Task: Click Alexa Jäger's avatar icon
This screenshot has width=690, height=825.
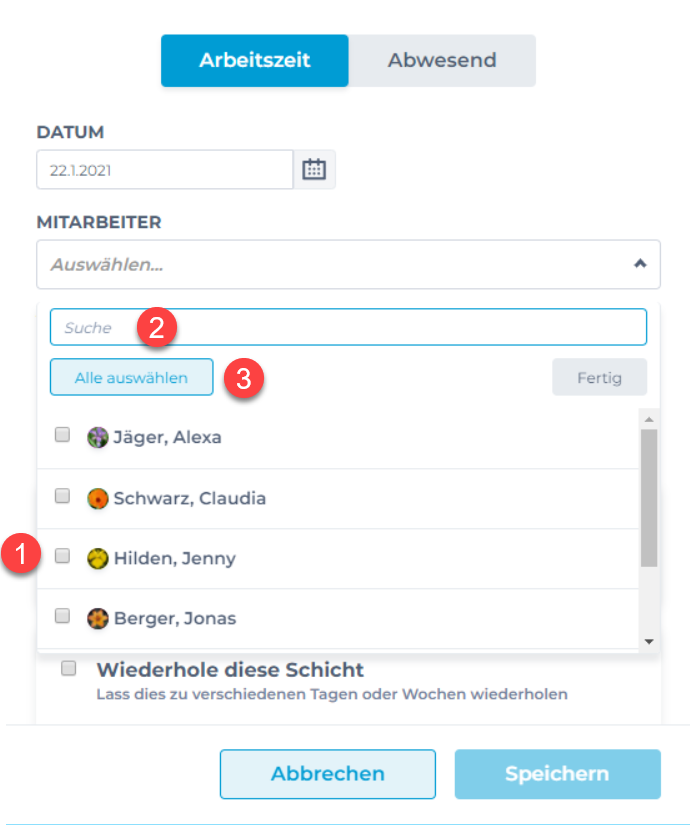Action: pyautogui.click(x=98, y=437)
